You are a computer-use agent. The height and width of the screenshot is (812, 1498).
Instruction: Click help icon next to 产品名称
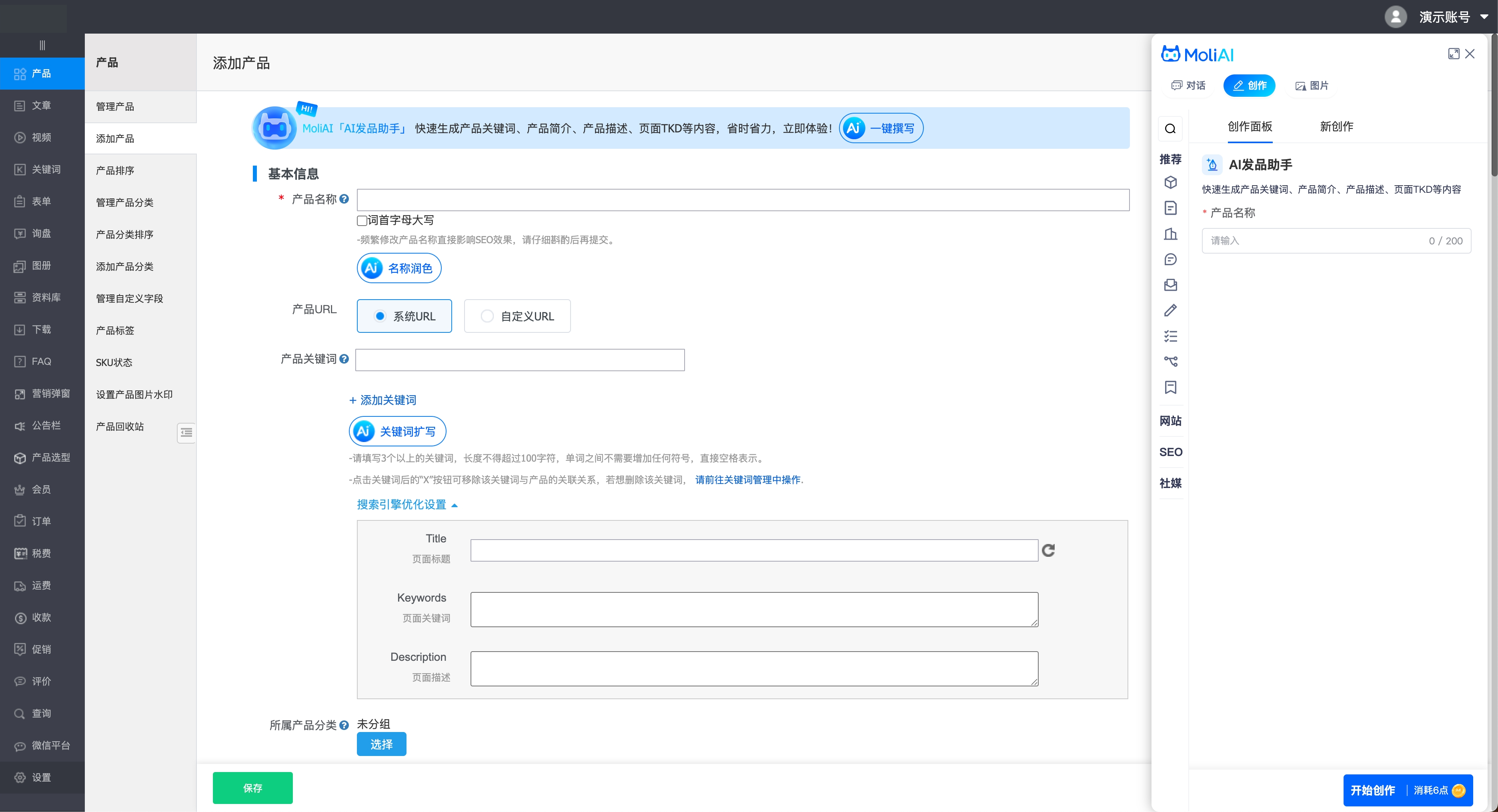click(344, 199)
